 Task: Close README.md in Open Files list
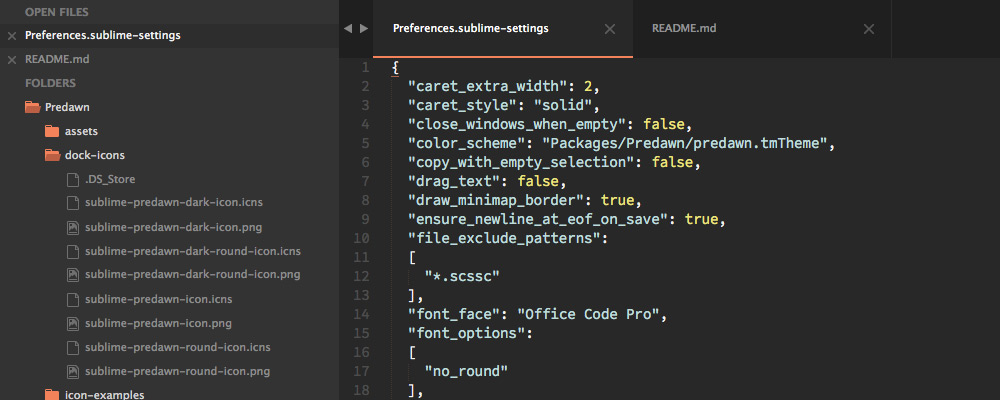point(11,59)
